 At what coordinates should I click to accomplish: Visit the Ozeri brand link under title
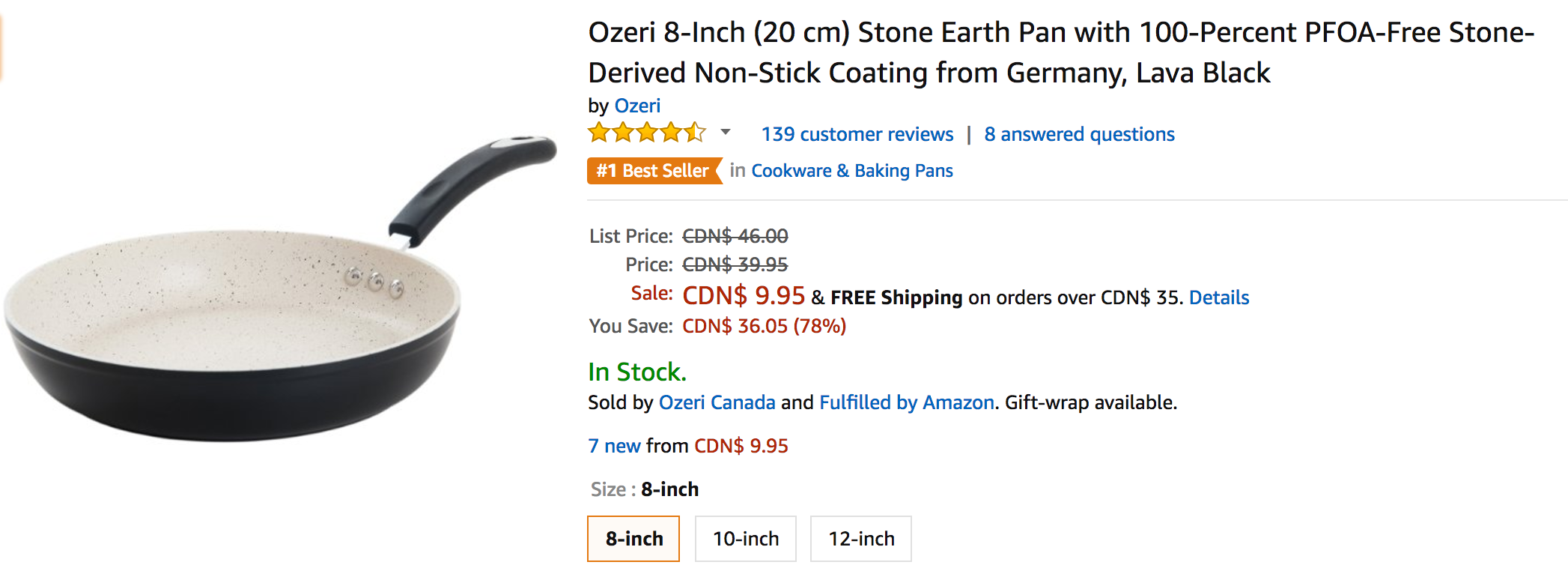(637, 106)
